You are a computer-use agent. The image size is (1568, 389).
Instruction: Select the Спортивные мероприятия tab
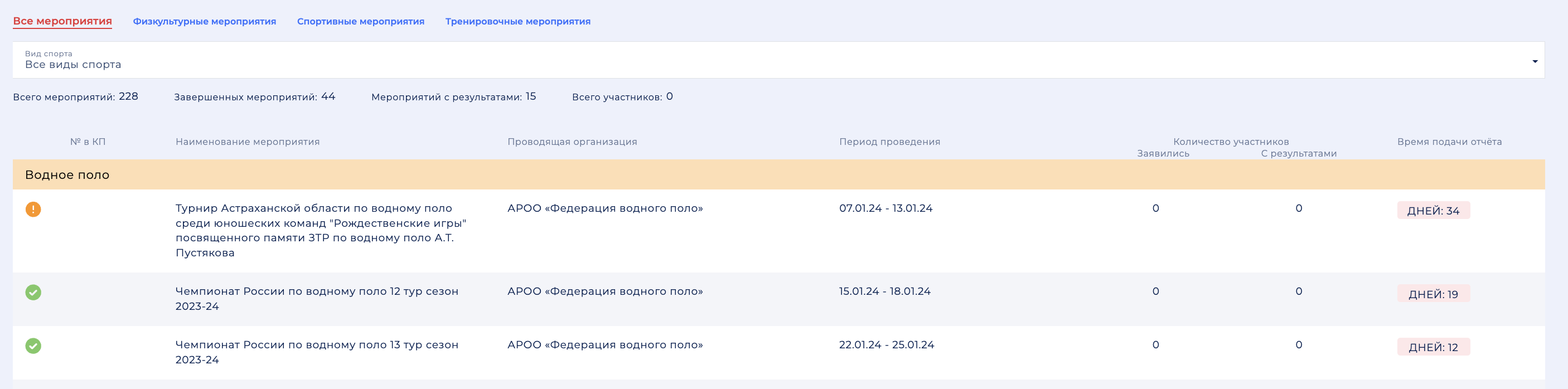pos(360,21)
